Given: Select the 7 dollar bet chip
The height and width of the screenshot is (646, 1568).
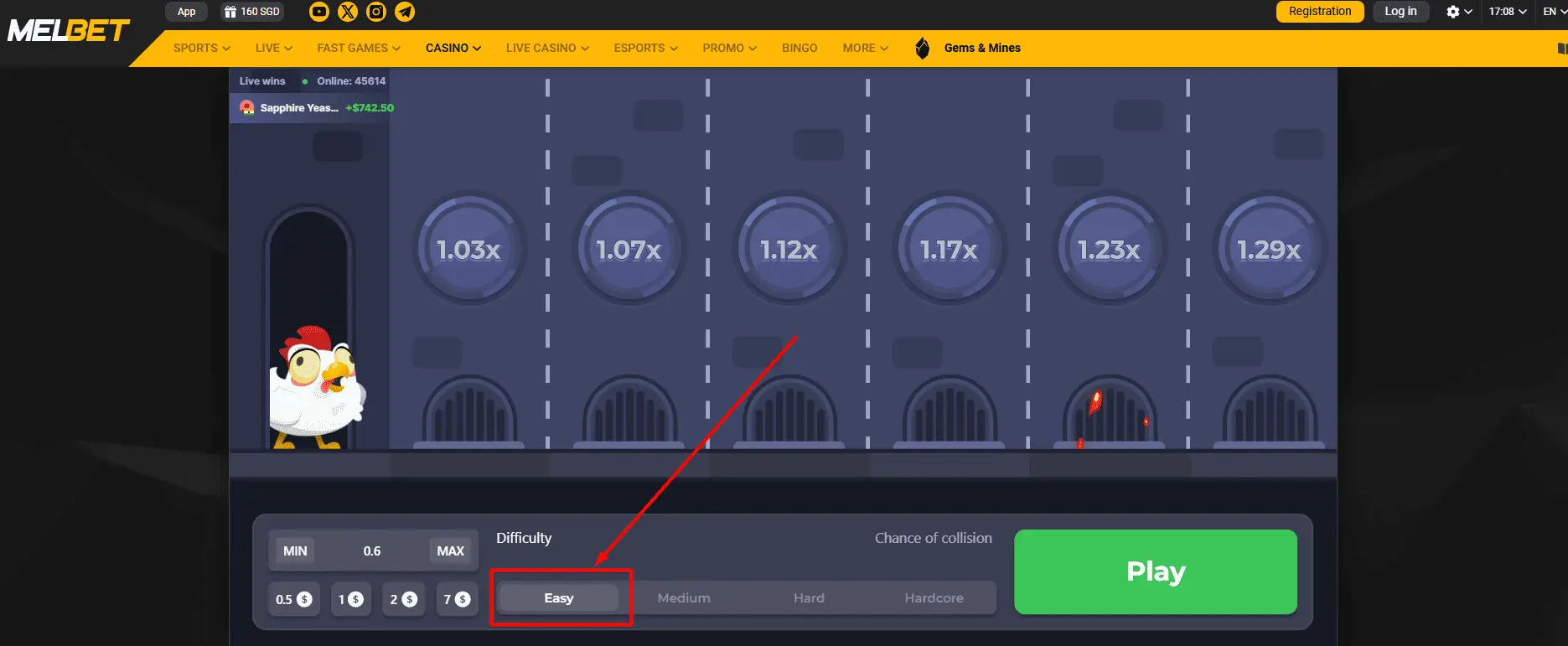Looking at the screenshot, I should tap(457, 600).
